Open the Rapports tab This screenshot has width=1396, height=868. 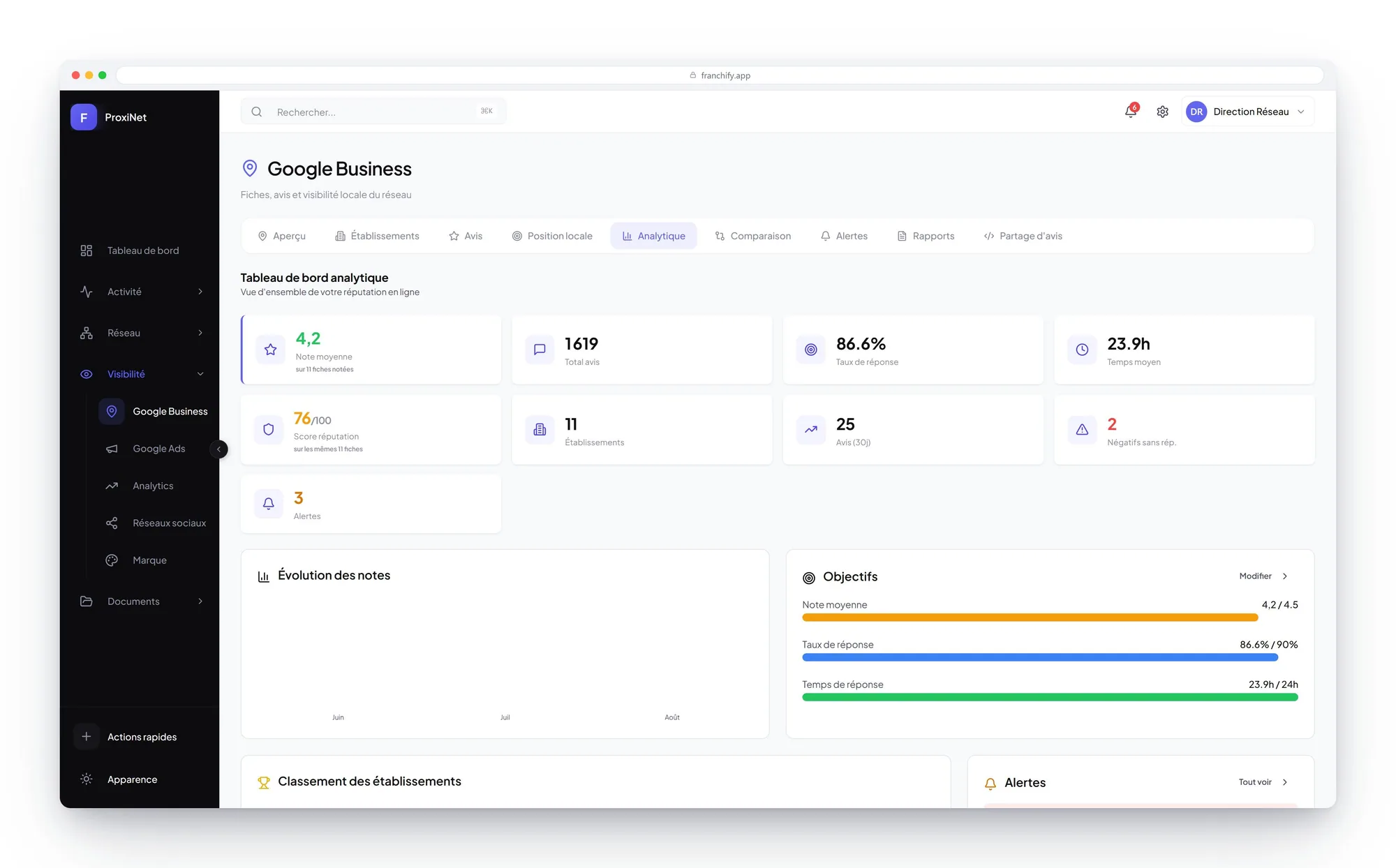click(926, 236)
